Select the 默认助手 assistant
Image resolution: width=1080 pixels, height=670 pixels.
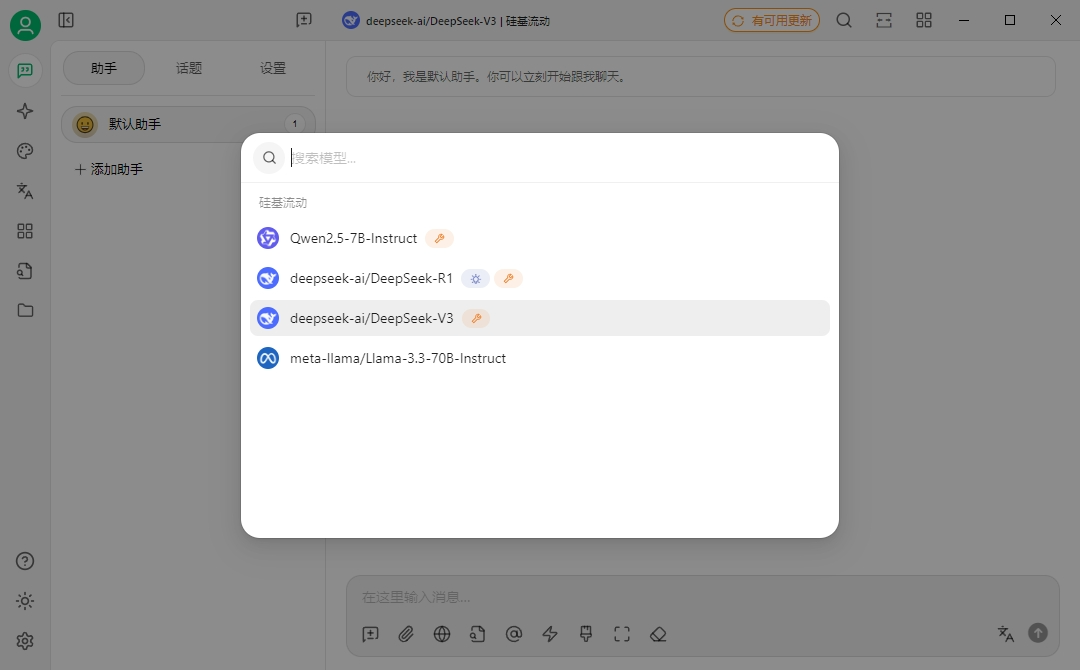pyautogui.click(x=188, y=125)
